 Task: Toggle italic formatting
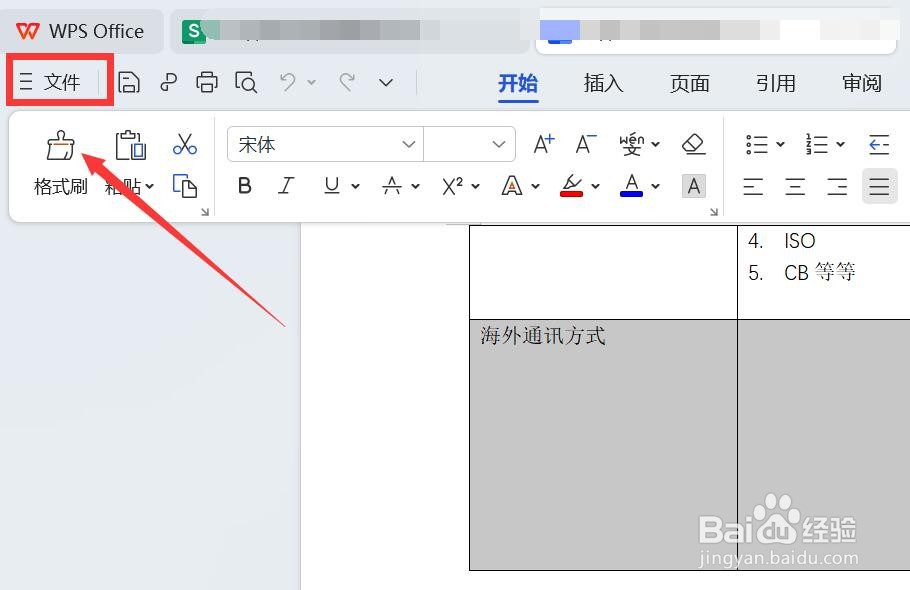click(x=287, y=186)
